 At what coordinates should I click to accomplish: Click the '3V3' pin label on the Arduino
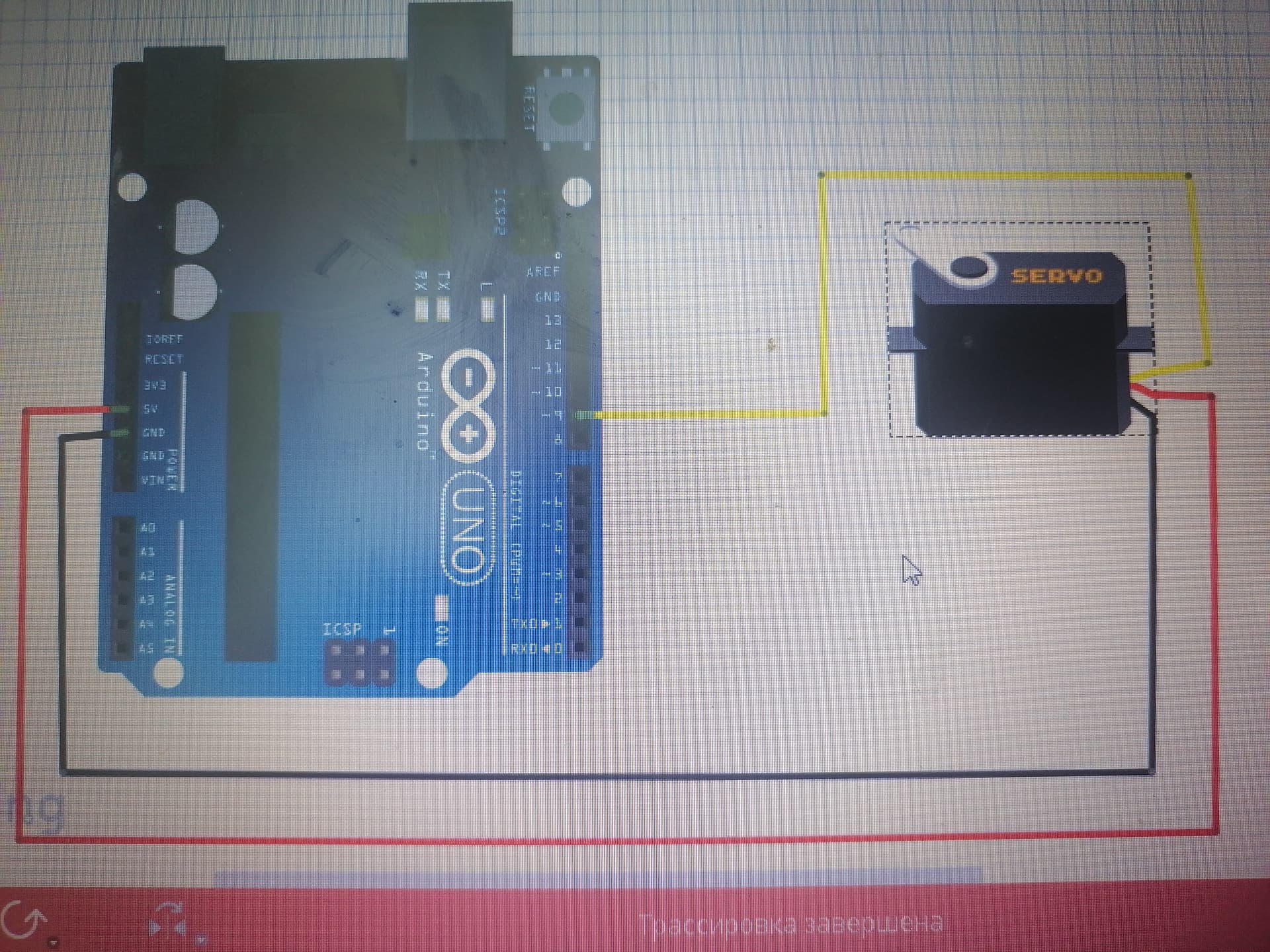[x=155, y=385]
